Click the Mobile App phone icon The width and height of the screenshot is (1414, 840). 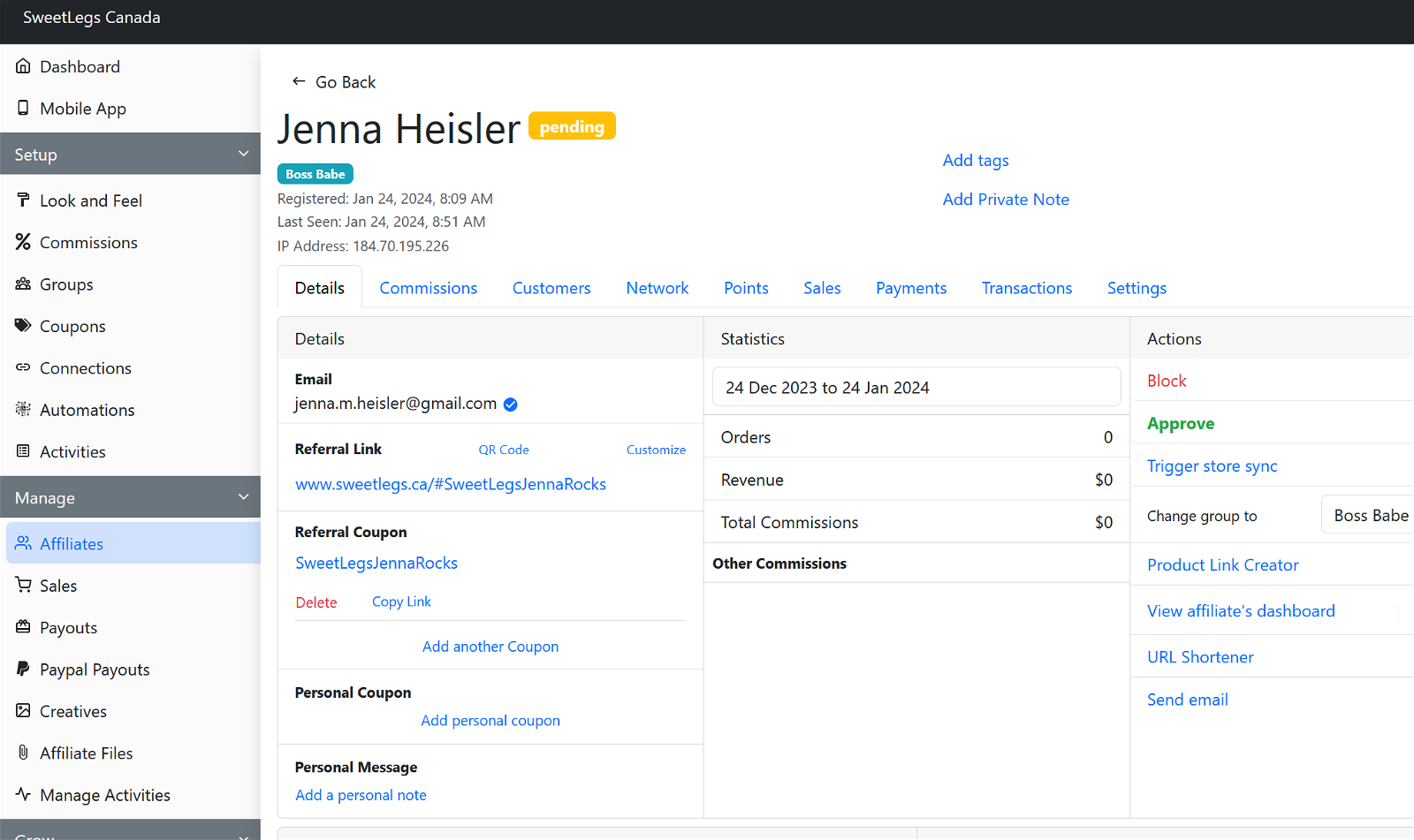(x=23, y=108)
